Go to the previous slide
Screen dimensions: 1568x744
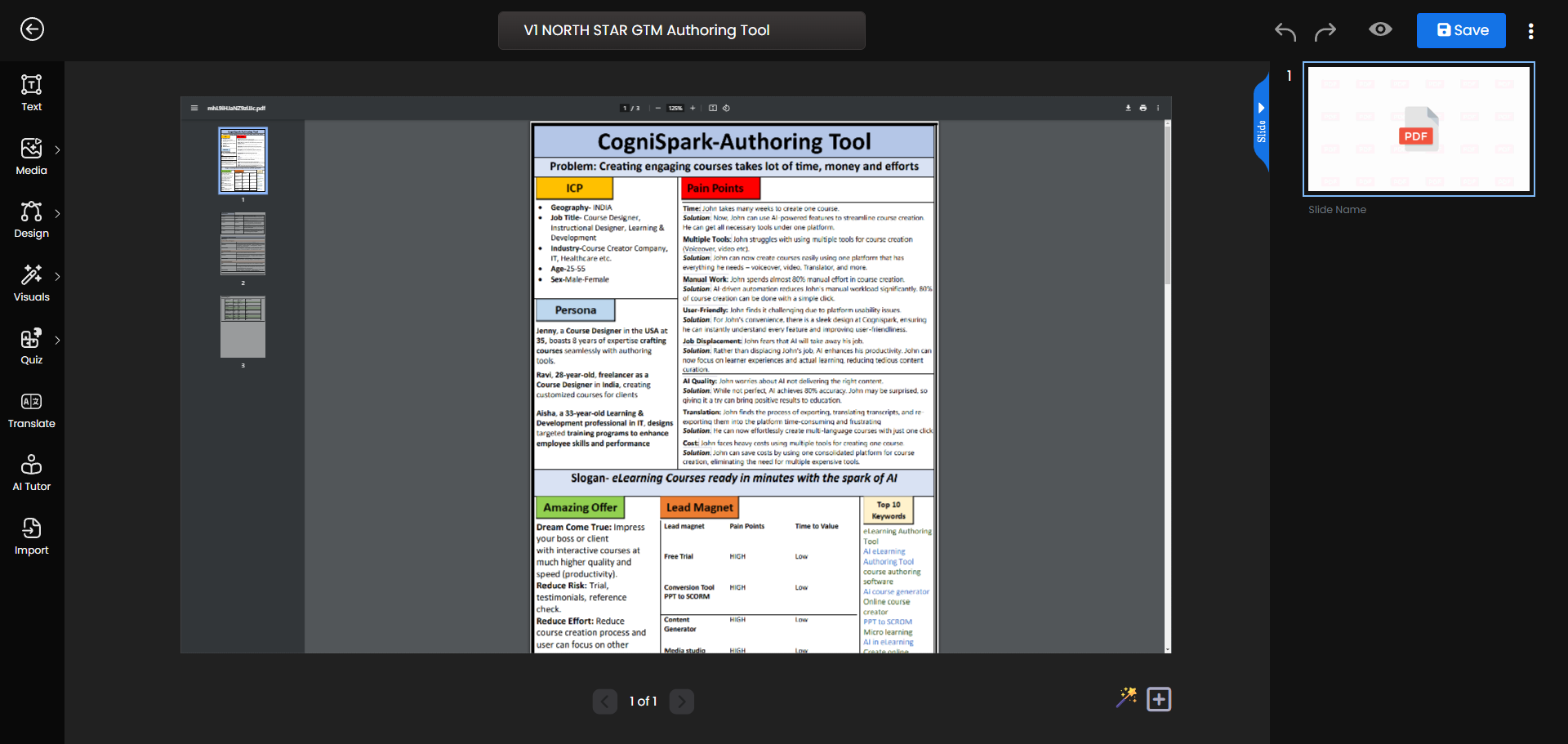tap(605, 702)
